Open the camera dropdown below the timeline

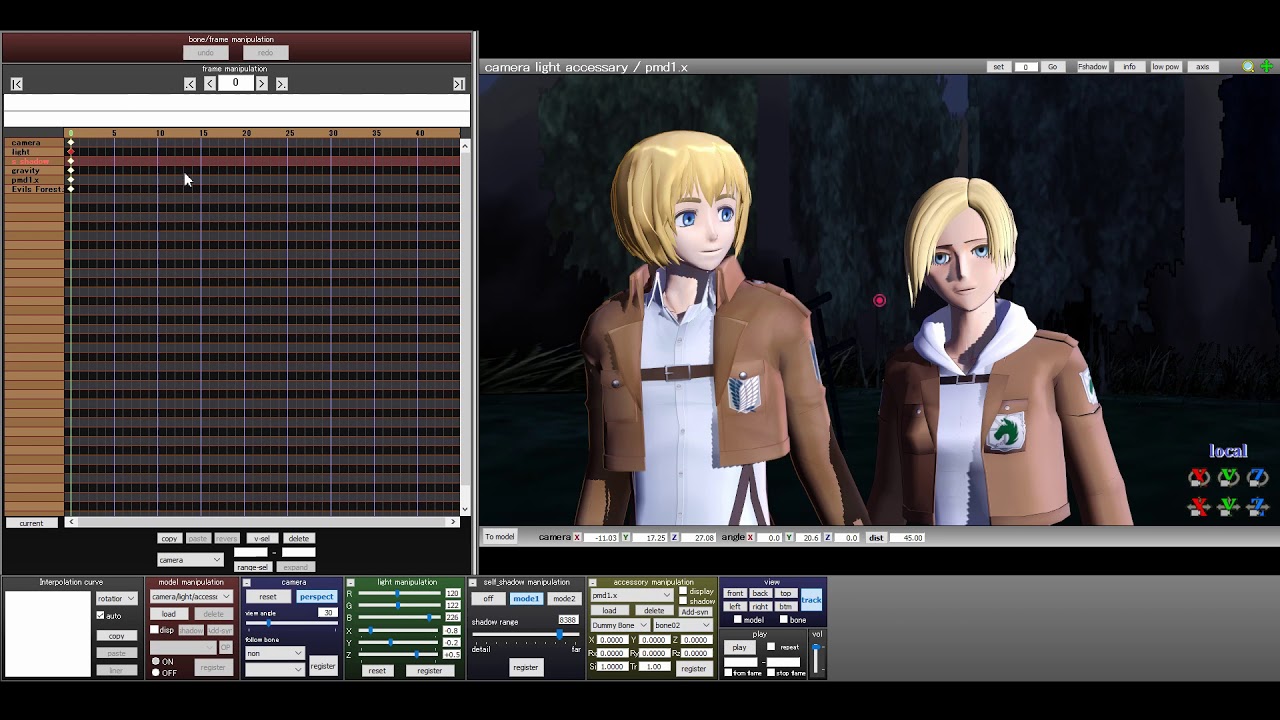point(190,560)
